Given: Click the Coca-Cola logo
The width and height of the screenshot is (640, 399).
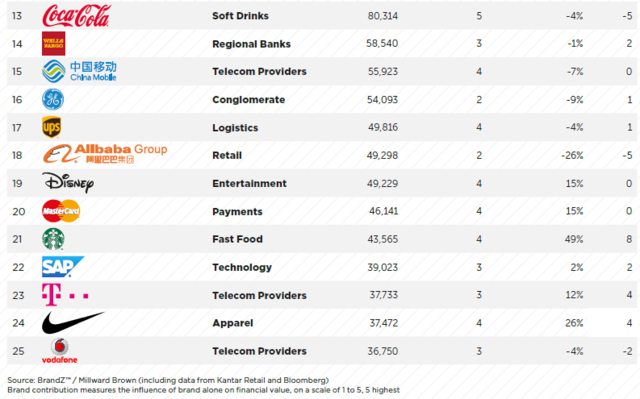Looking at the screenshot, I should pos(76,16).
